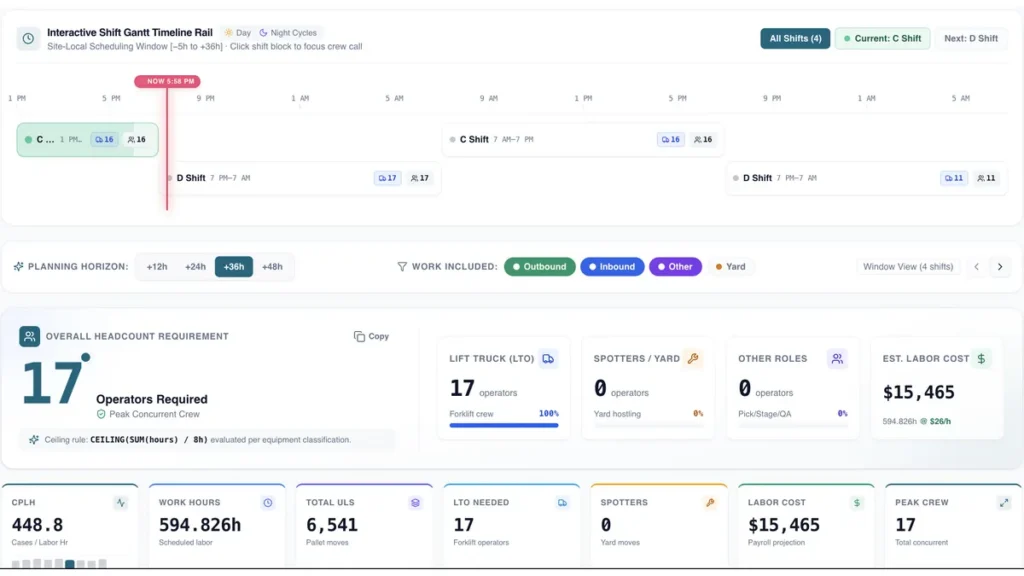This screenshot has width=1024, height=576.
Task: Click the shield check icon by Peak Concurrent Crew
Action: click(101, 414)
